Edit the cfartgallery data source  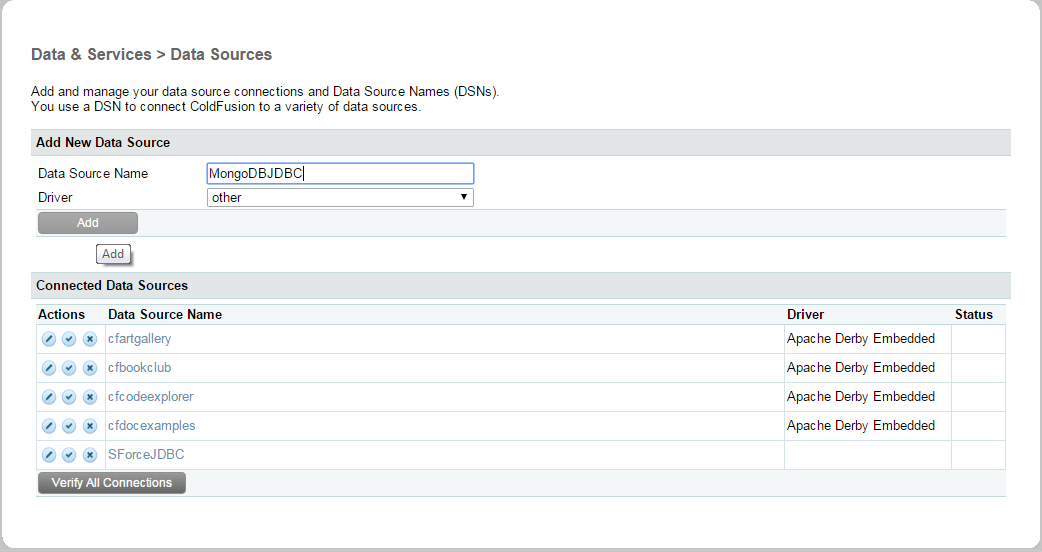(49, 340)
